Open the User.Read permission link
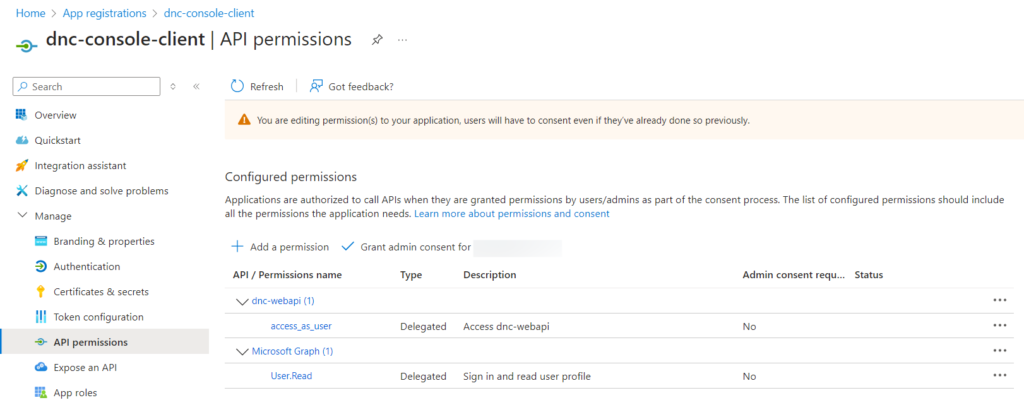 pos(291,376)
